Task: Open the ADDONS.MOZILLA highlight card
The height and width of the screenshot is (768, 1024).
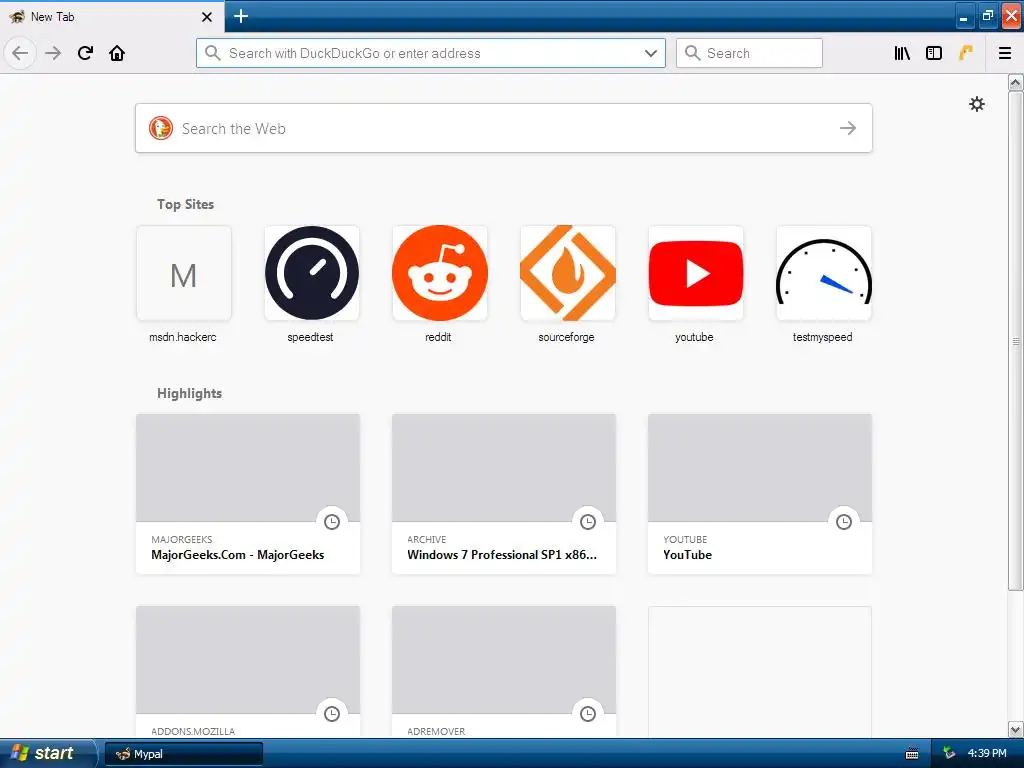Action: tap(248, 672)
